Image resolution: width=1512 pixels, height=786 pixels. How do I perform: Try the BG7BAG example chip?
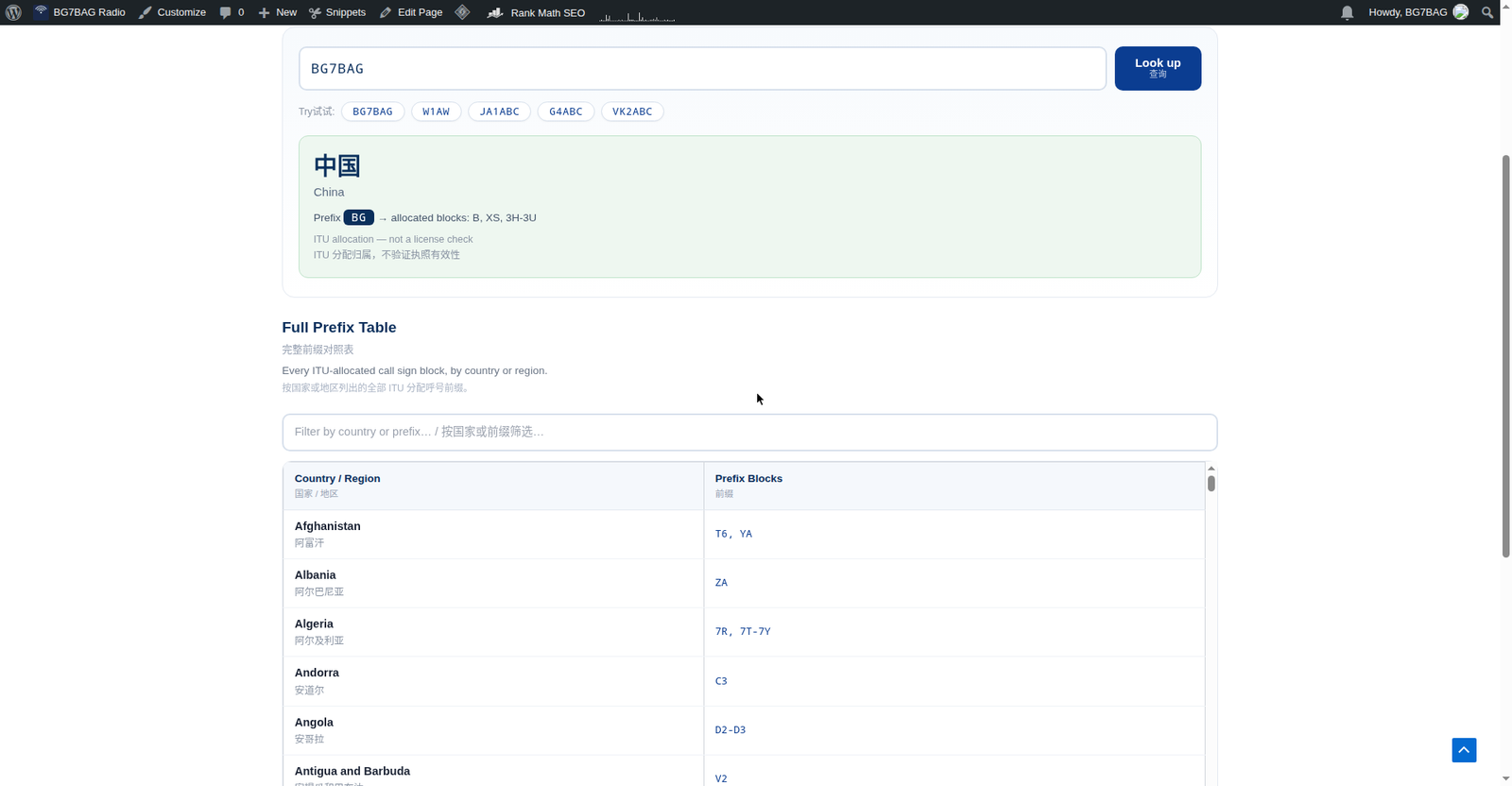(x=372, y=111)
